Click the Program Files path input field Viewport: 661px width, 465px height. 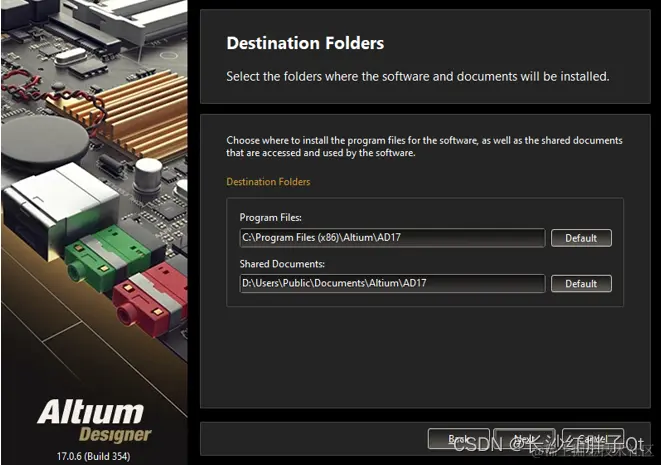click(x=392, y=238)
